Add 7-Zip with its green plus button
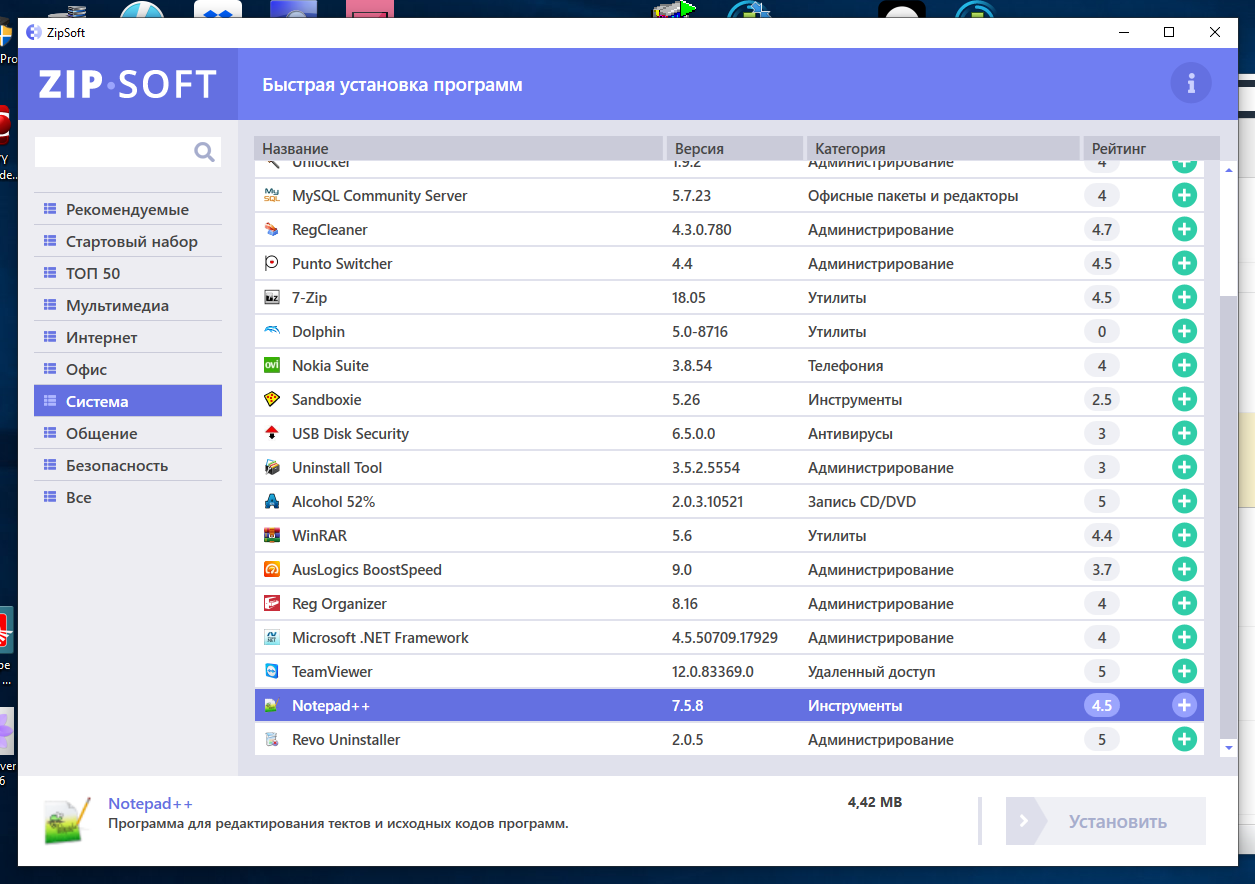Viewport: 1255px width, 884px height. [x=1184, y=297]
